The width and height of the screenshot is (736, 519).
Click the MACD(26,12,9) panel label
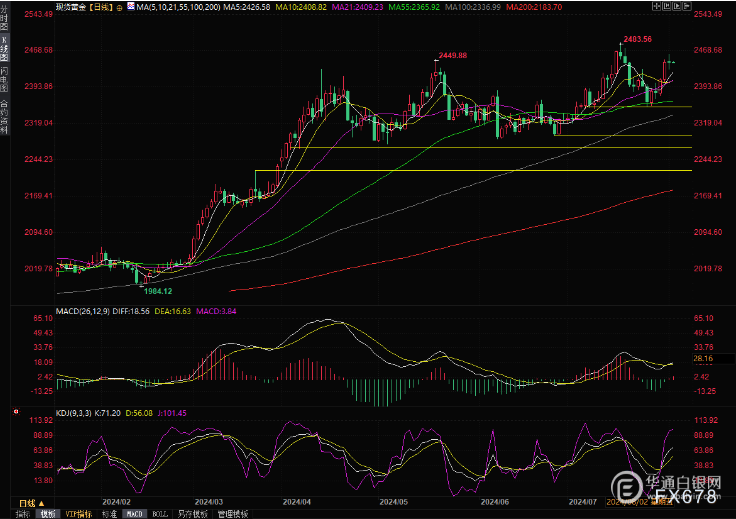point(87,311)
